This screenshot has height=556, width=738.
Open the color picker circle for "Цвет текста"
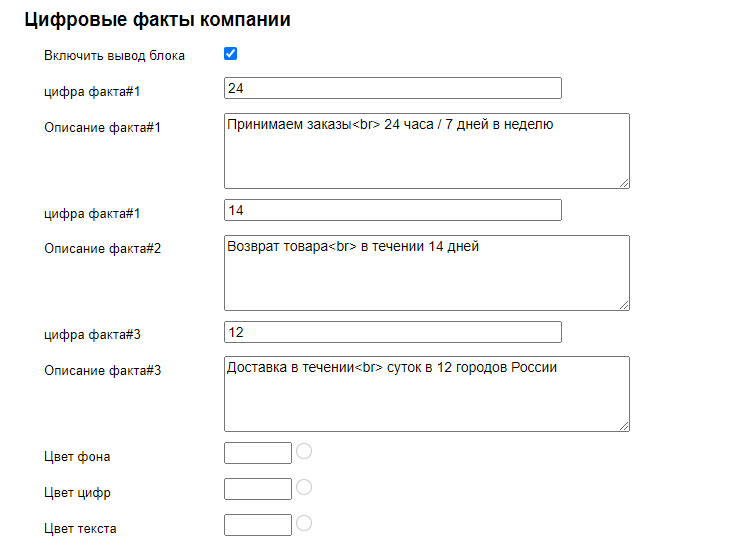pyautogui.click(x=304, y=523)
